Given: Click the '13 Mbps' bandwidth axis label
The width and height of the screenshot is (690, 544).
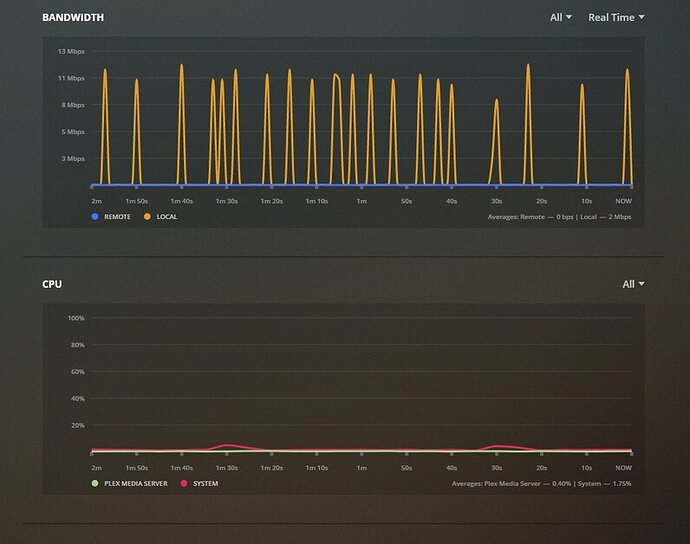Looking at the screenshot, I should click(71, 51).
